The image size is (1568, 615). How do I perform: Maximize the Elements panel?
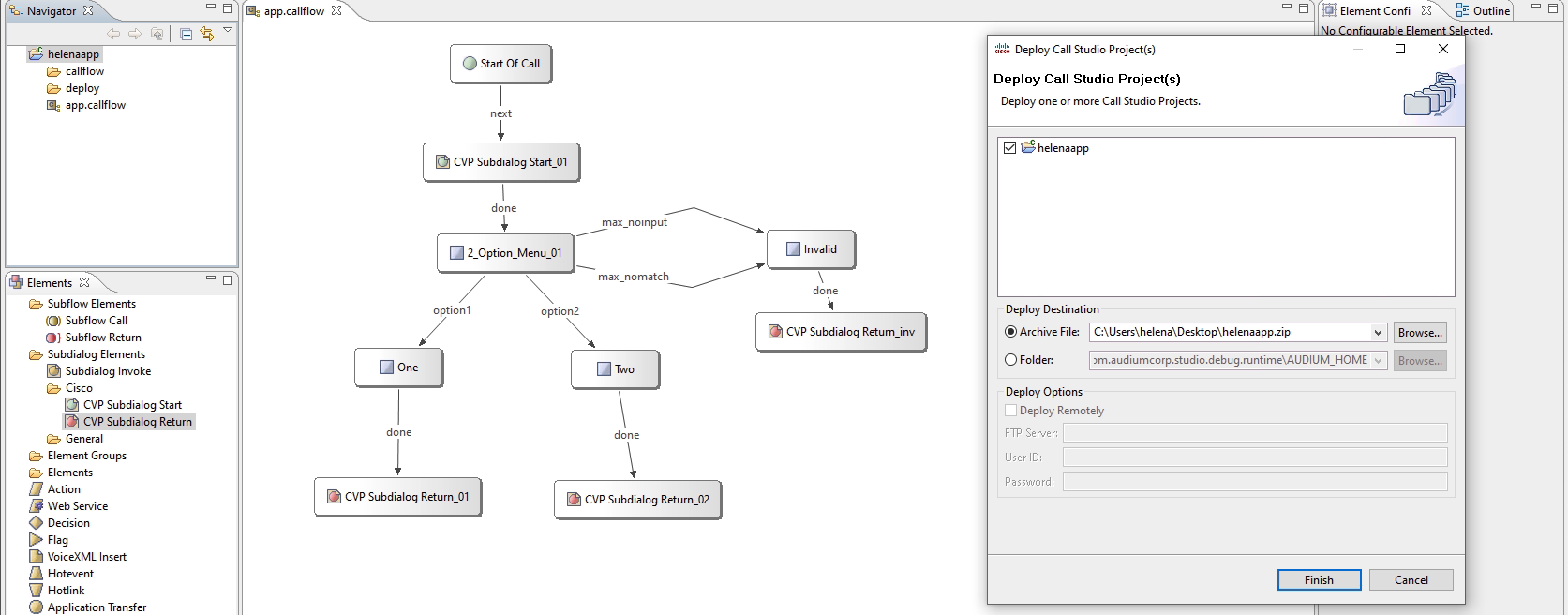point(228,279)
